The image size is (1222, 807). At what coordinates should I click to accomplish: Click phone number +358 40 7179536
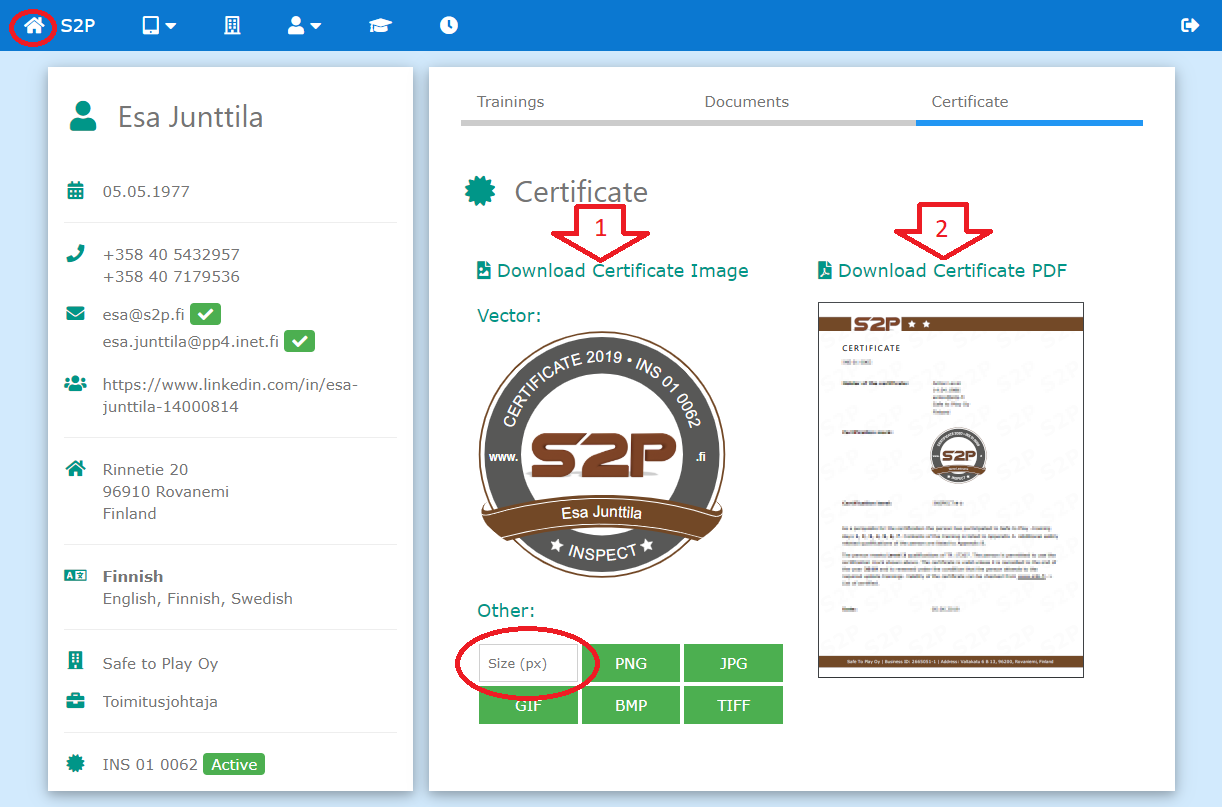171,277
